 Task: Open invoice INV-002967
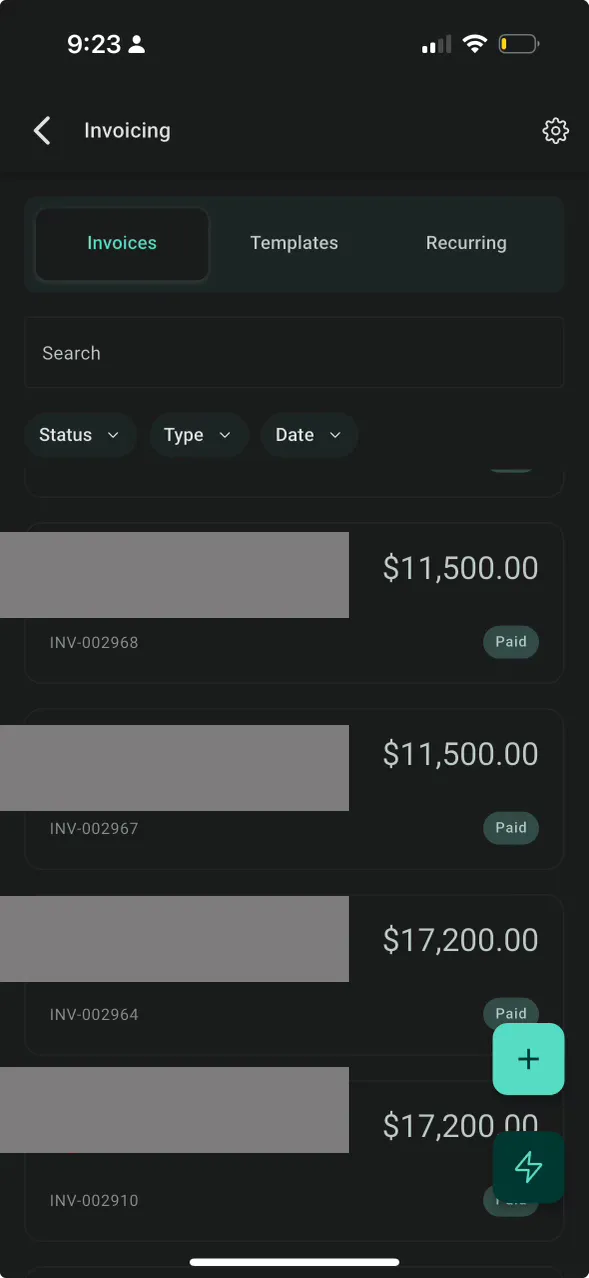pos(294,789)
